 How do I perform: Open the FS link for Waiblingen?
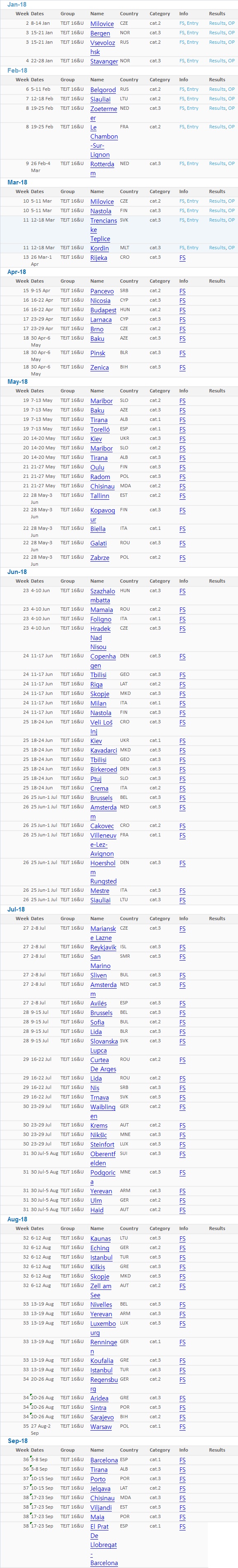pos(182,1107)
